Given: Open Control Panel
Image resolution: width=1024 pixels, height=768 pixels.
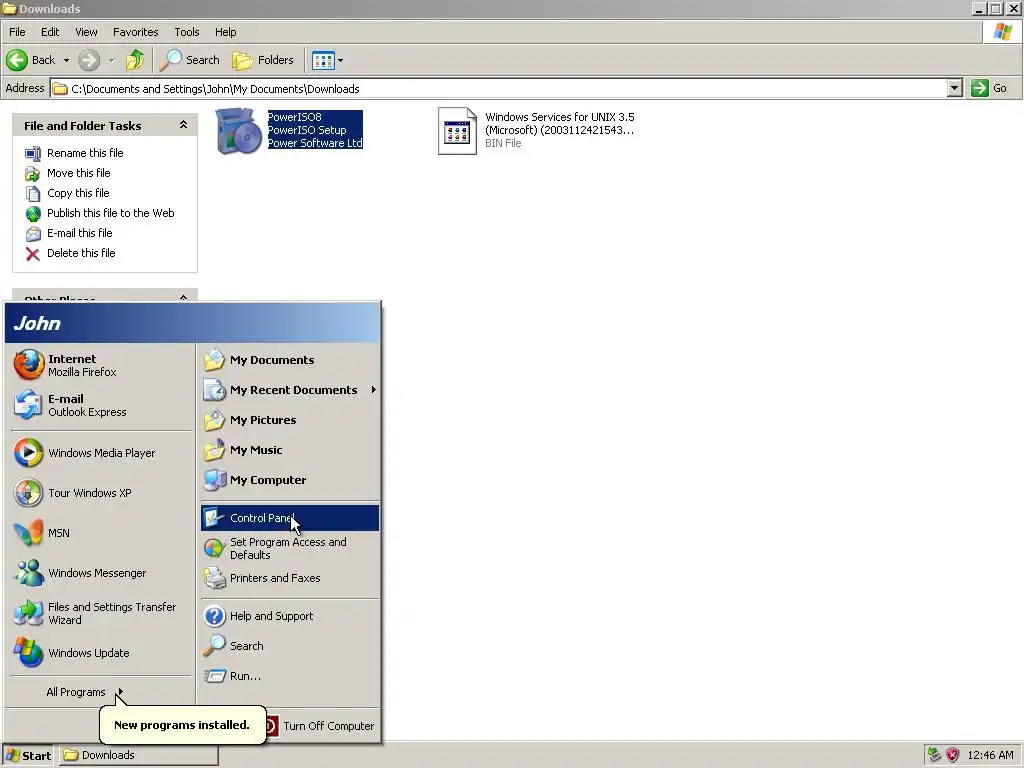Looking at the screenshot, I should (x=289, y=518).
